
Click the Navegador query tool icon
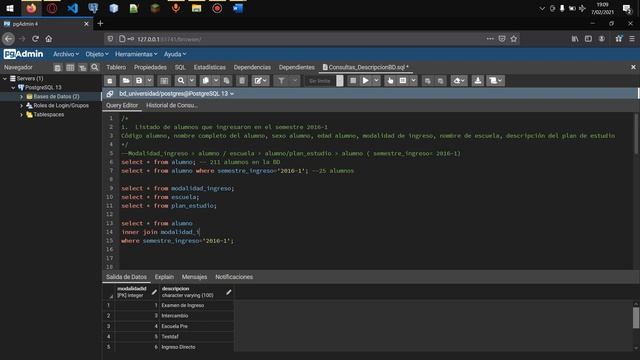click(58, 67)
